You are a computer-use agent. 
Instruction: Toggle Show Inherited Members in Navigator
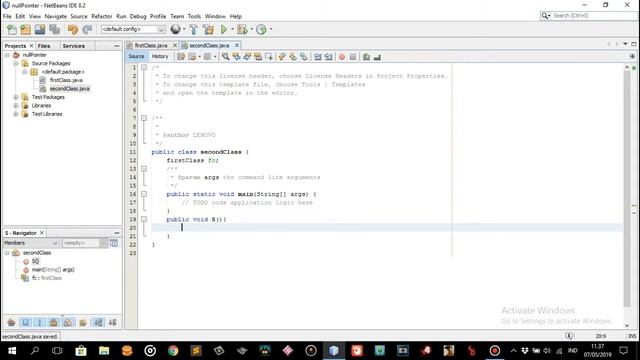tap(11, 322)
